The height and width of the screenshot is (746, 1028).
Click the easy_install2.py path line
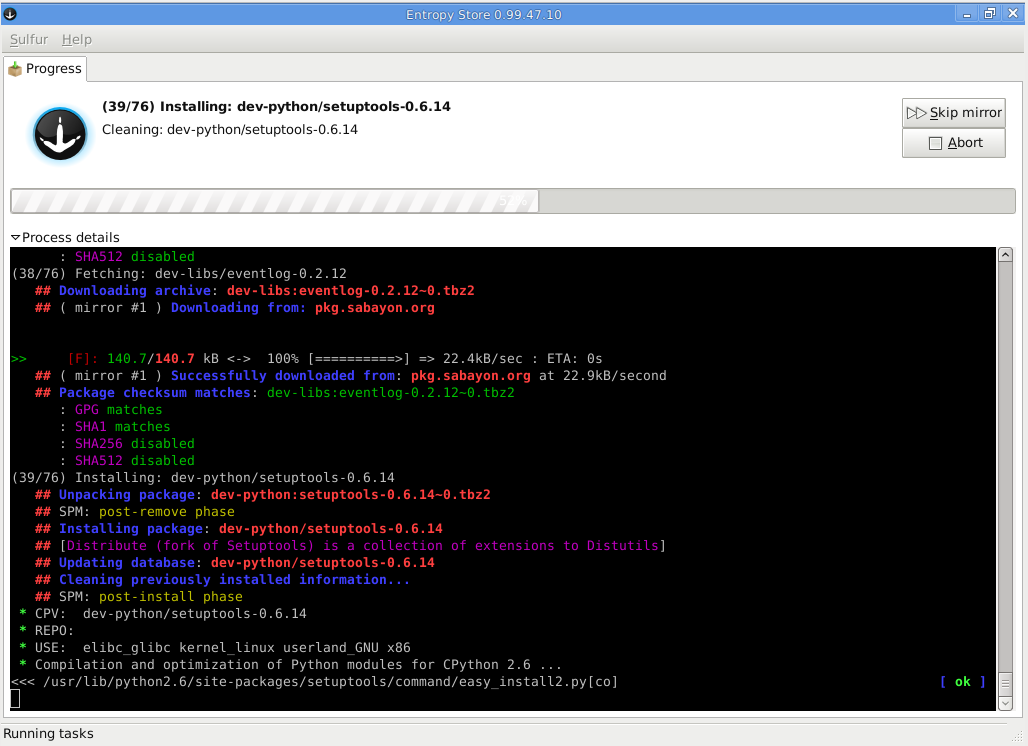315,682
